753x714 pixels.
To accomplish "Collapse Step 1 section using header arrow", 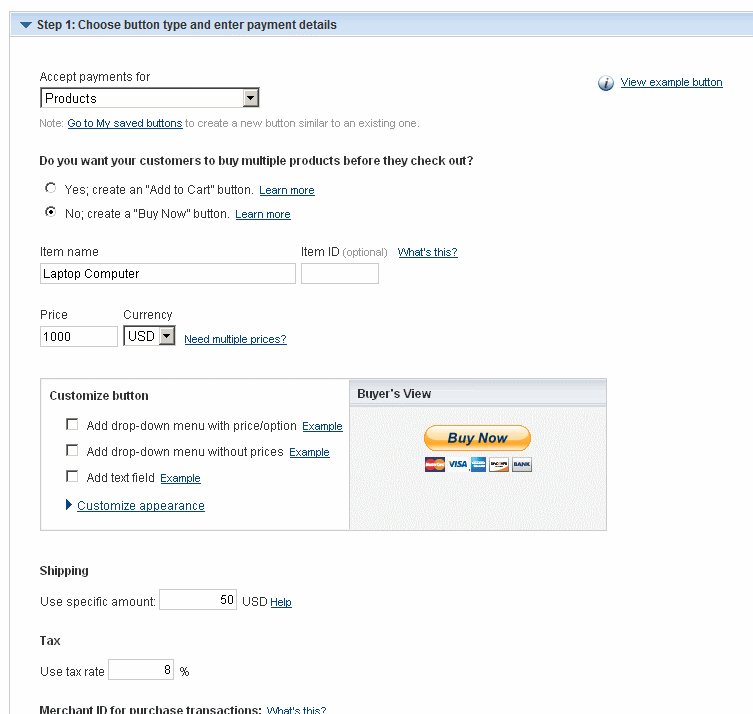I will point(26,24).
